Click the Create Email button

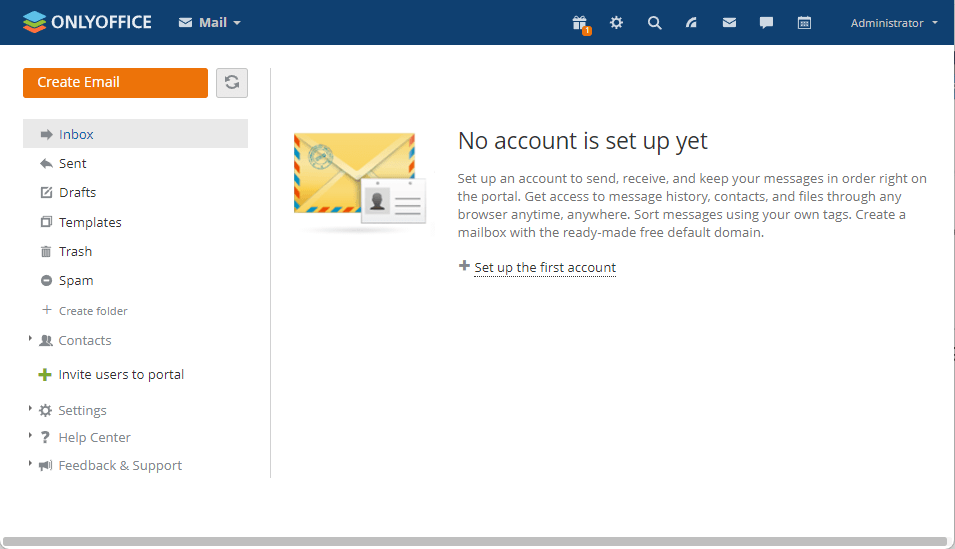pos(115,83)
